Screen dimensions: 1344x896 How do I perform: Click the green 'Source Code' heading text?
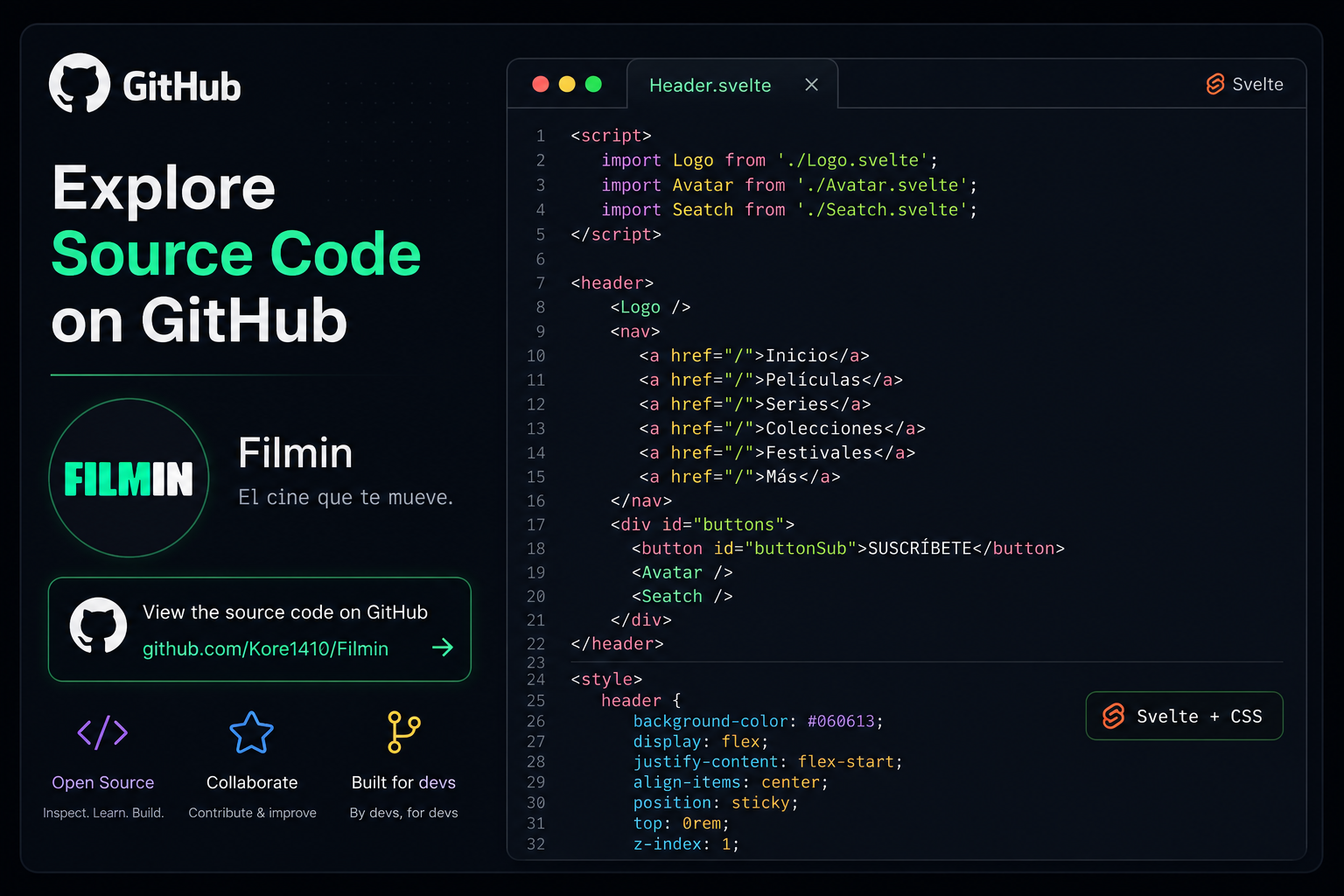click(x=236, y=254)
